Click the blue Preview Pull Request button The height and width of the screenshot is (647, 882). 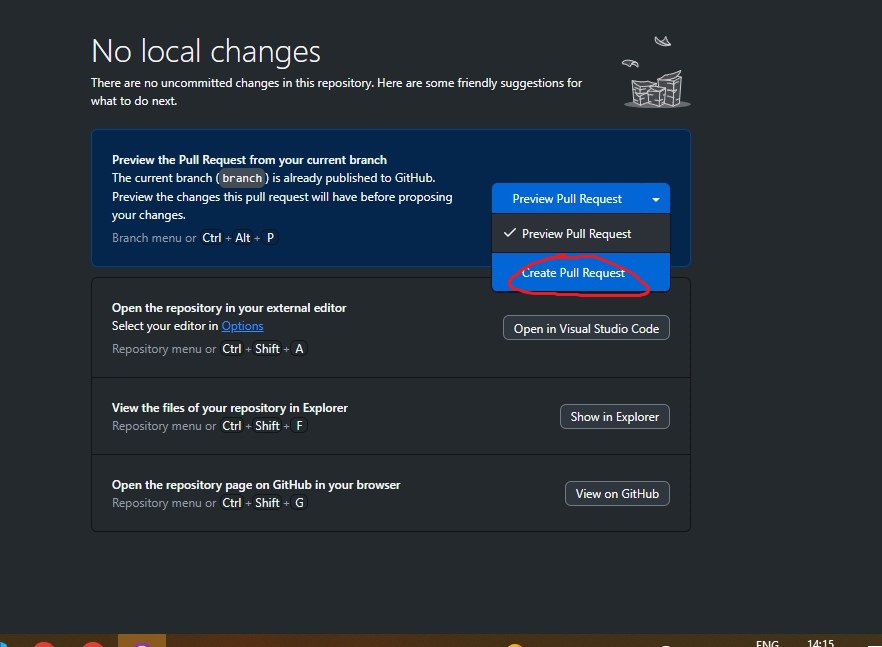[x=567, y=199]
